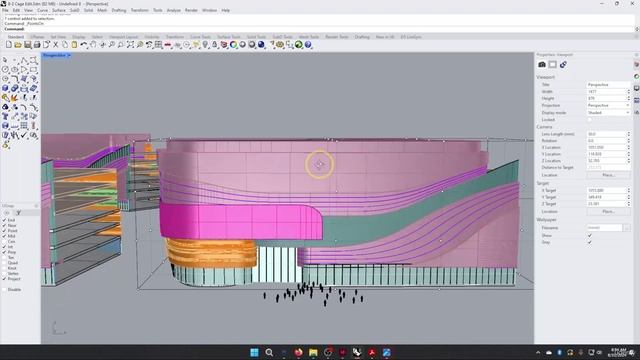The width and height of the screenshot is (640, 360).
Task: Select the explode tool in the left toolbar
Action: [15, 98]
